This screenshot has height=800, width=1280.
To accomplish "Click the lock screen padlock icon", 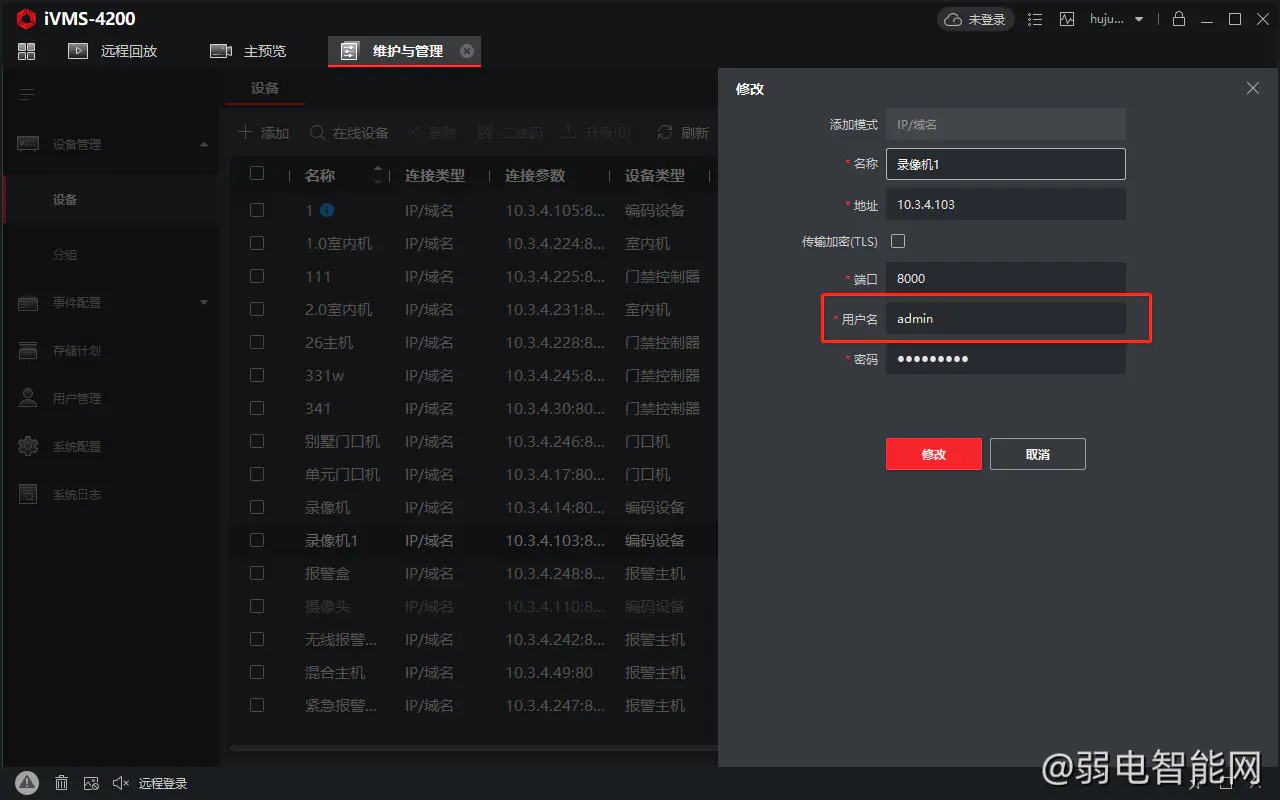I will click(1179, 19).
